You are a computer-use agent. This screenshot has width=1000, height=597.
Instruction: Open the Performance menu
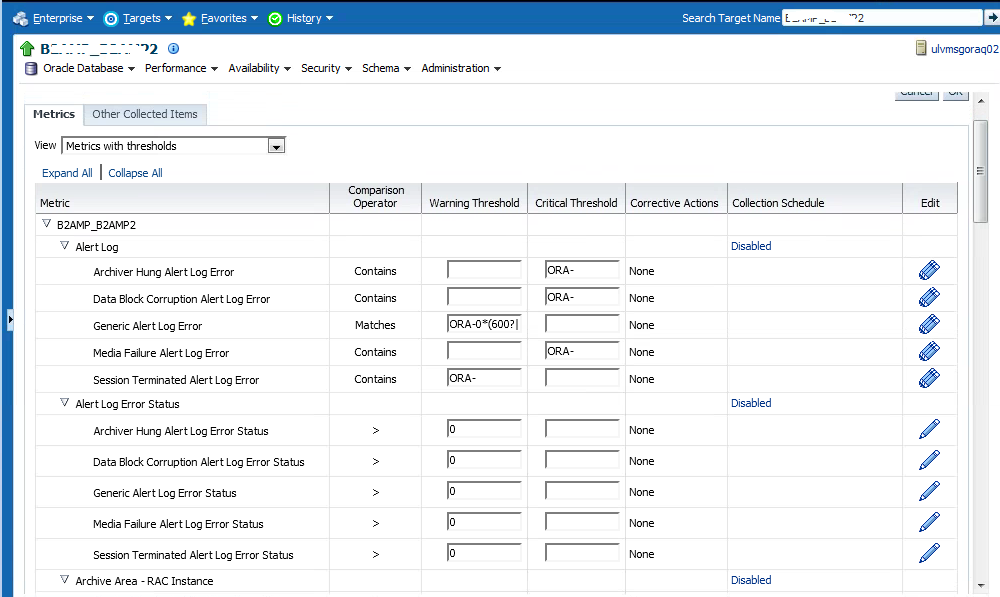181,68
